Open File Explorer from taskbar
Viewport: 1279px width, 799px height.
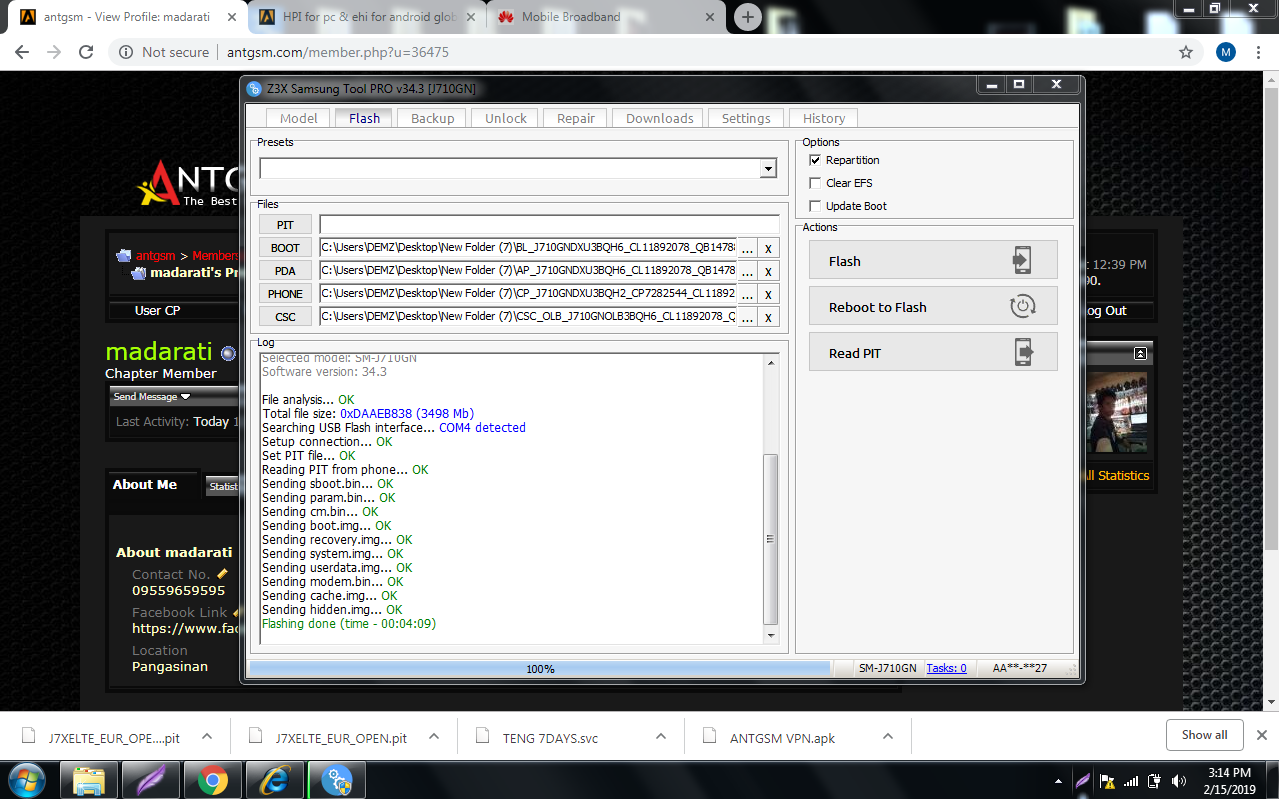click(x=90, y=779)
